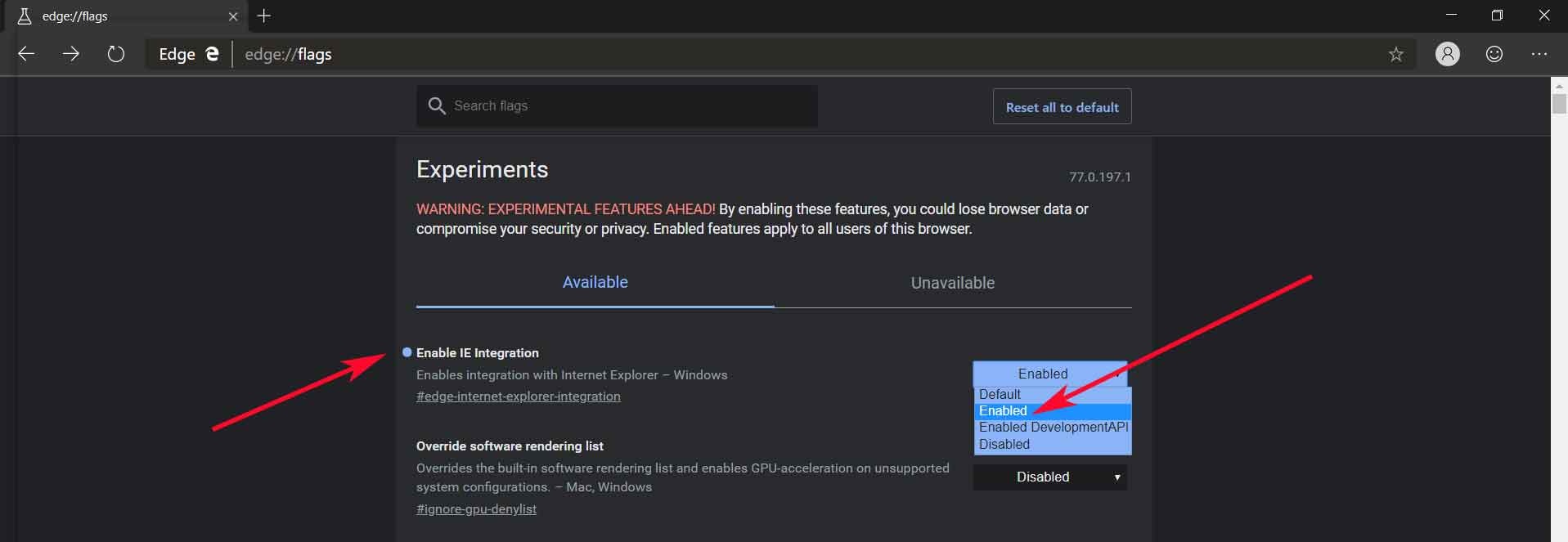This screenshot has height=542, width=1568.
Task: Click scrollbar up arrow
Action: pyautogui.click(x=1559, y=85)
